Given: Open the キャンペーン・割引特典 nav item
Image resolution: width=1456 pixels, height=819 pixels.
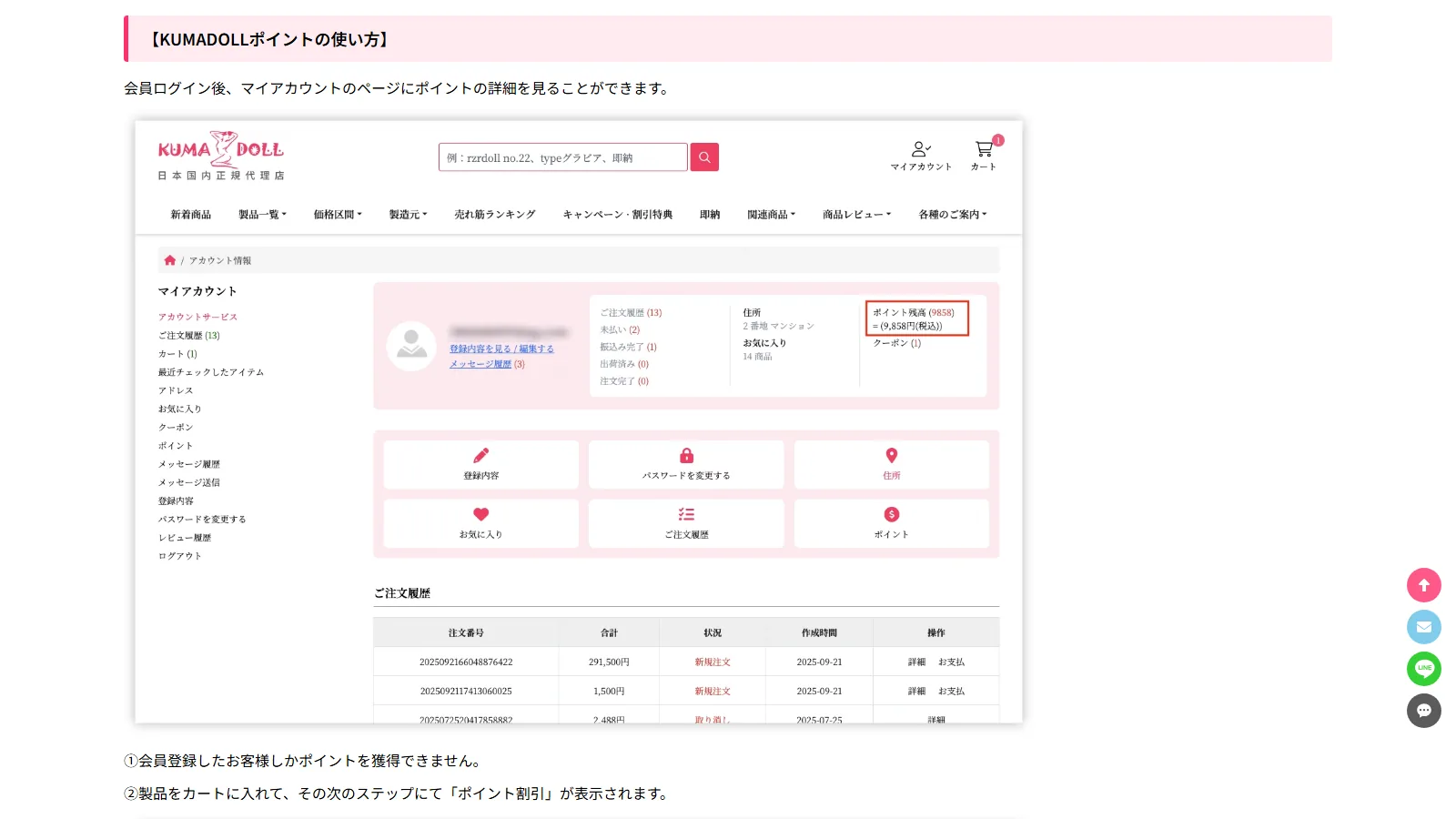Looking at the screenshot, I should coord(618,215).
